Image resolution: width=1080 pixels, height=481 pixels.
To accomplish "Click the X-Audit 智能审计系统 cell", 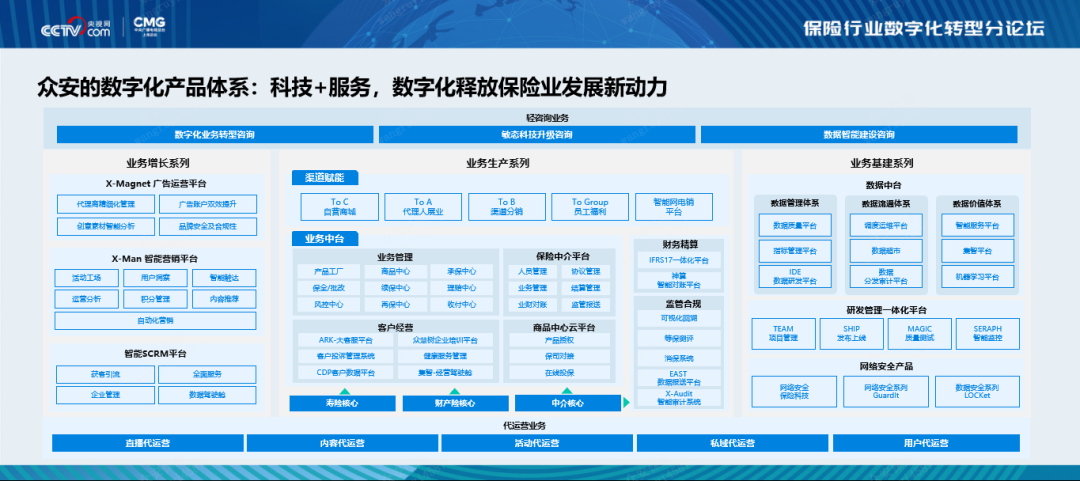I will [x=678, y=397].
